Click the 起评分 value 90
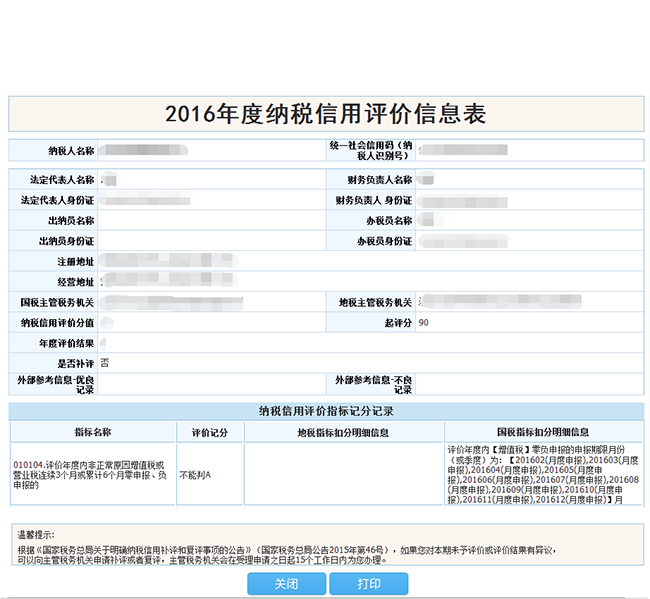650x599 pixels. pos(424,323)
